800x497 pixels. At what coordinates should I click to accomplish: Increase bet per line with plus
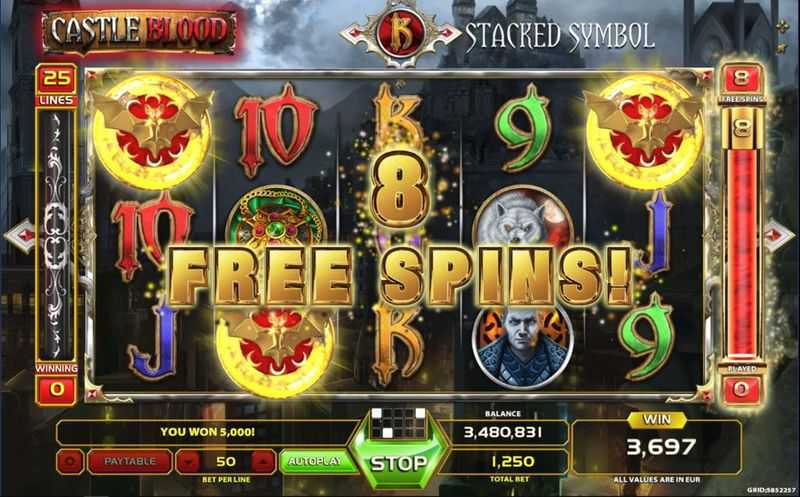coord(263,462)
